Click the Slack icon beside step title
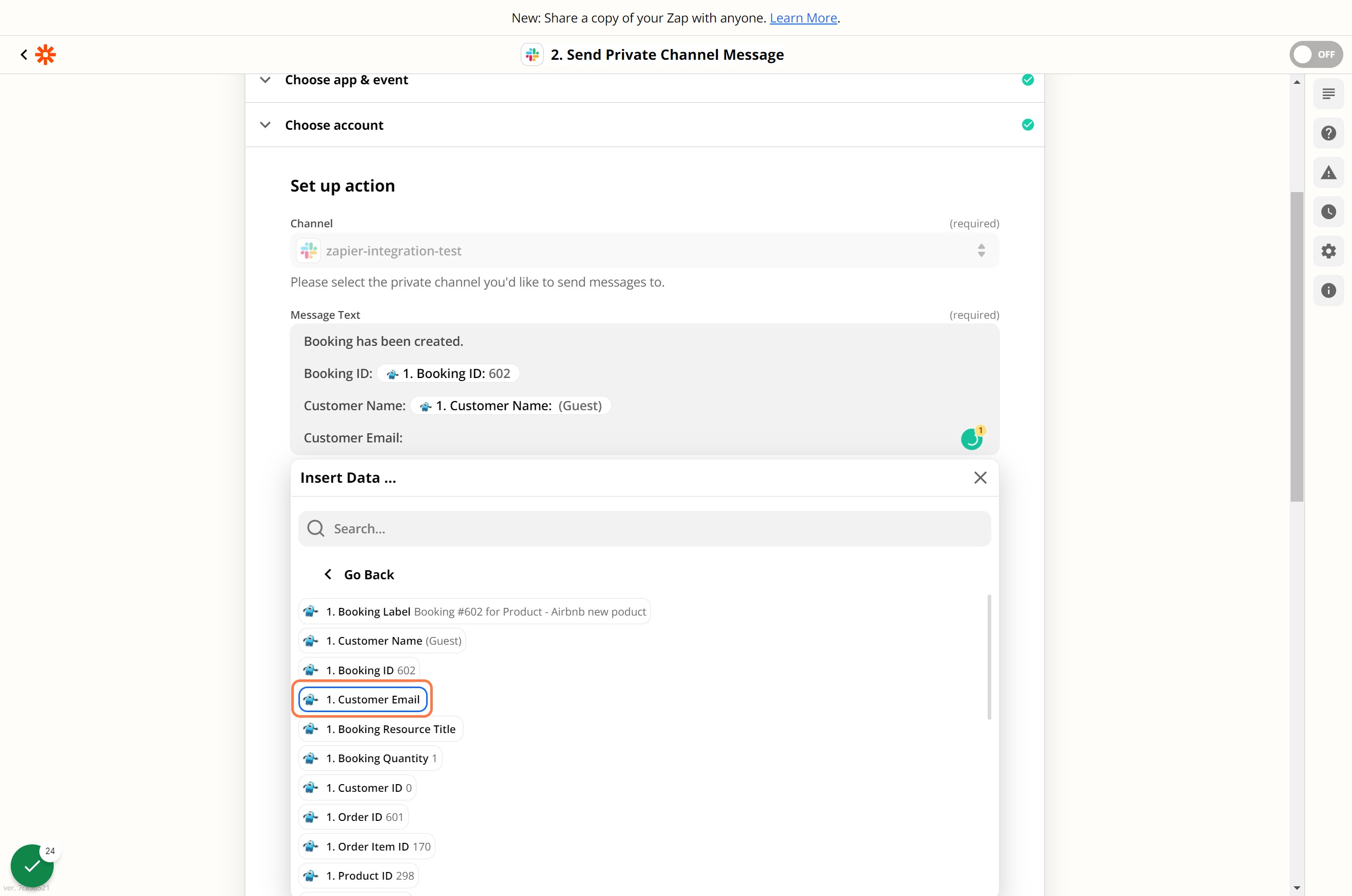The height and width of the screenshot is (896, 1352). coord(532,55)
